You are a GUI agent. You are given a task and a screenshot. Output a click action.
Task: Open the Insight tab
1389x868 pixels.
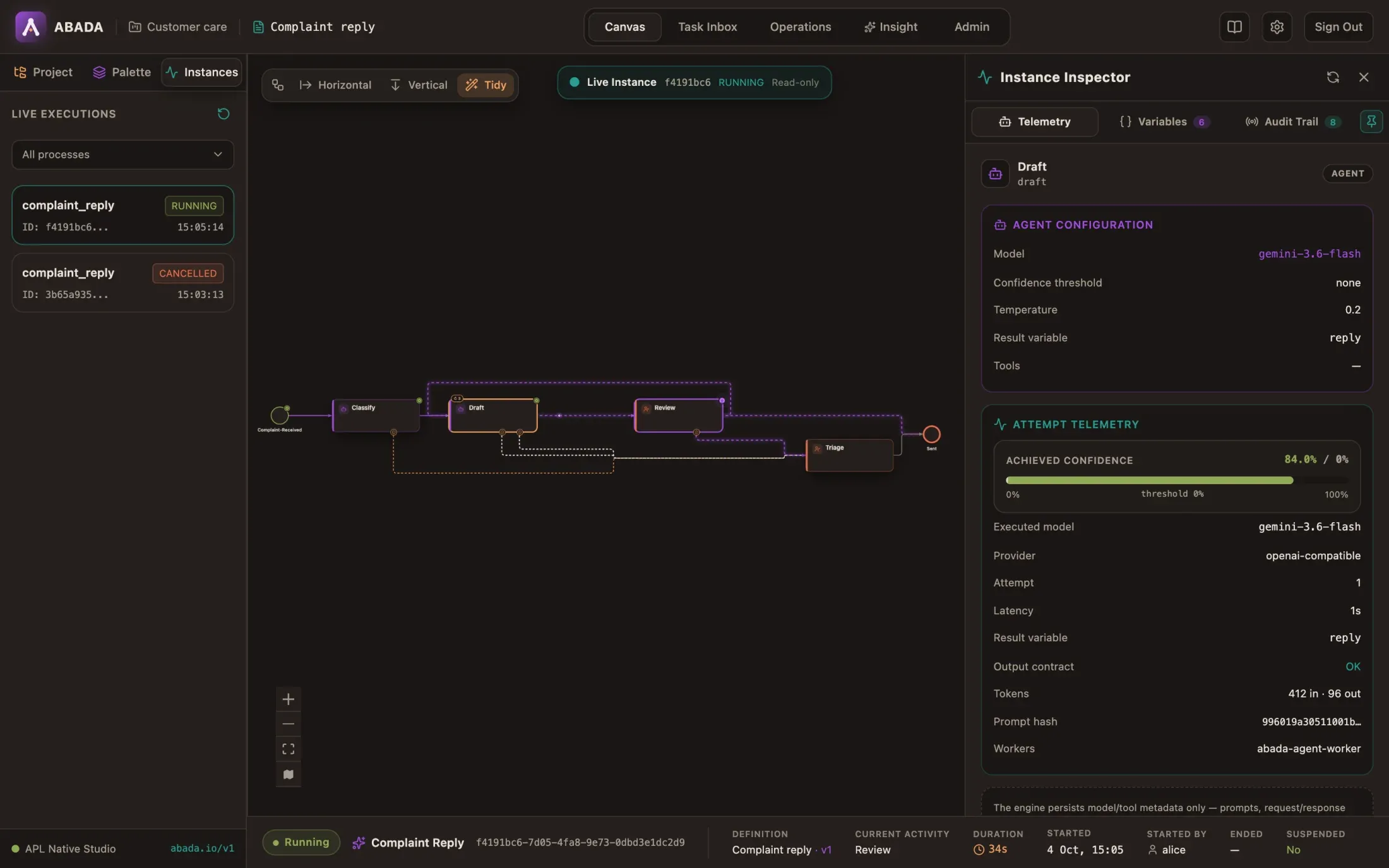pos(891,27)
